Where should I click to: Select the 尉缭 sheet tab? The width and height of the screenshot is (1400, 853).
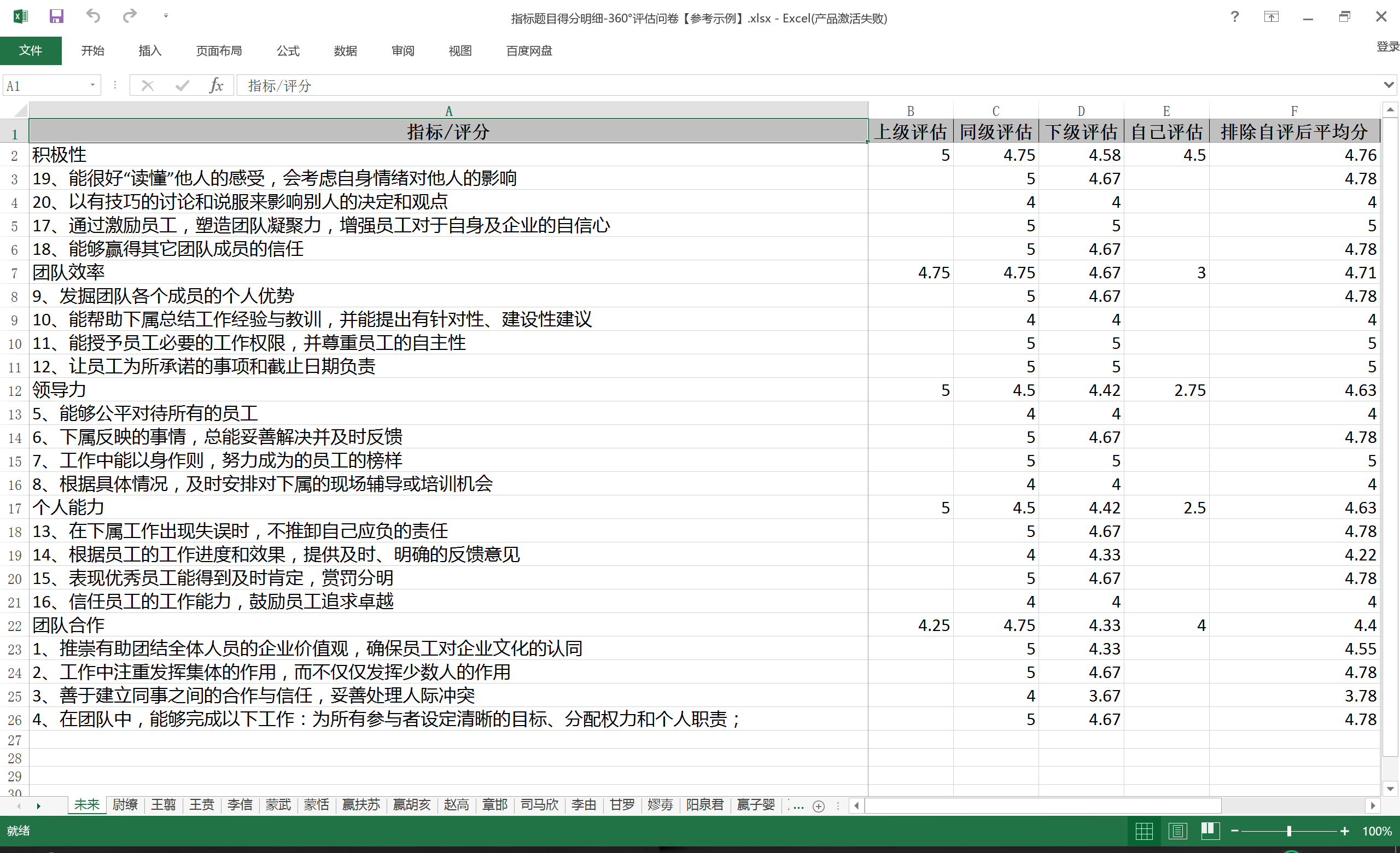coord(125,805)
